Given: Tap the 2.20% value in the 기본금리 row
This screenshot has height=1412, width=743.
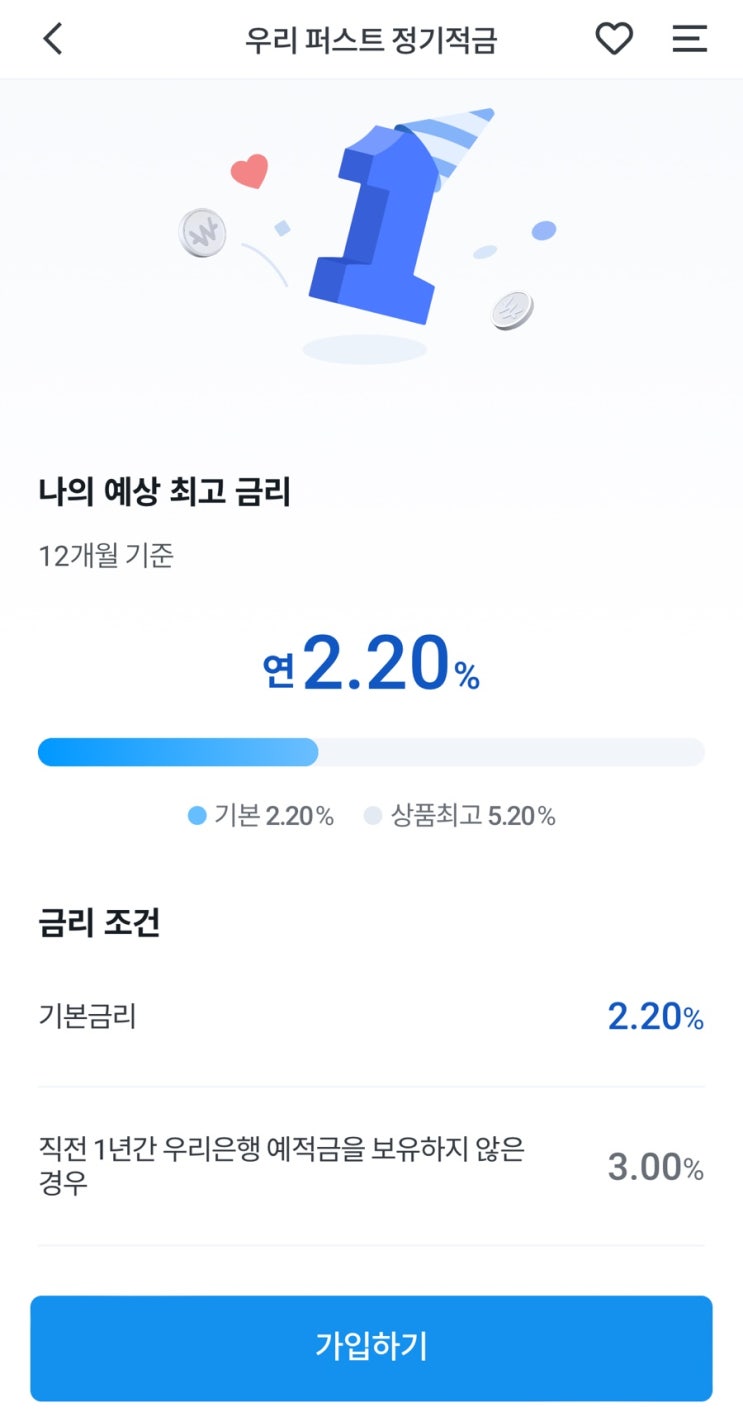Looking at the screenshot, I should 655,1017.
